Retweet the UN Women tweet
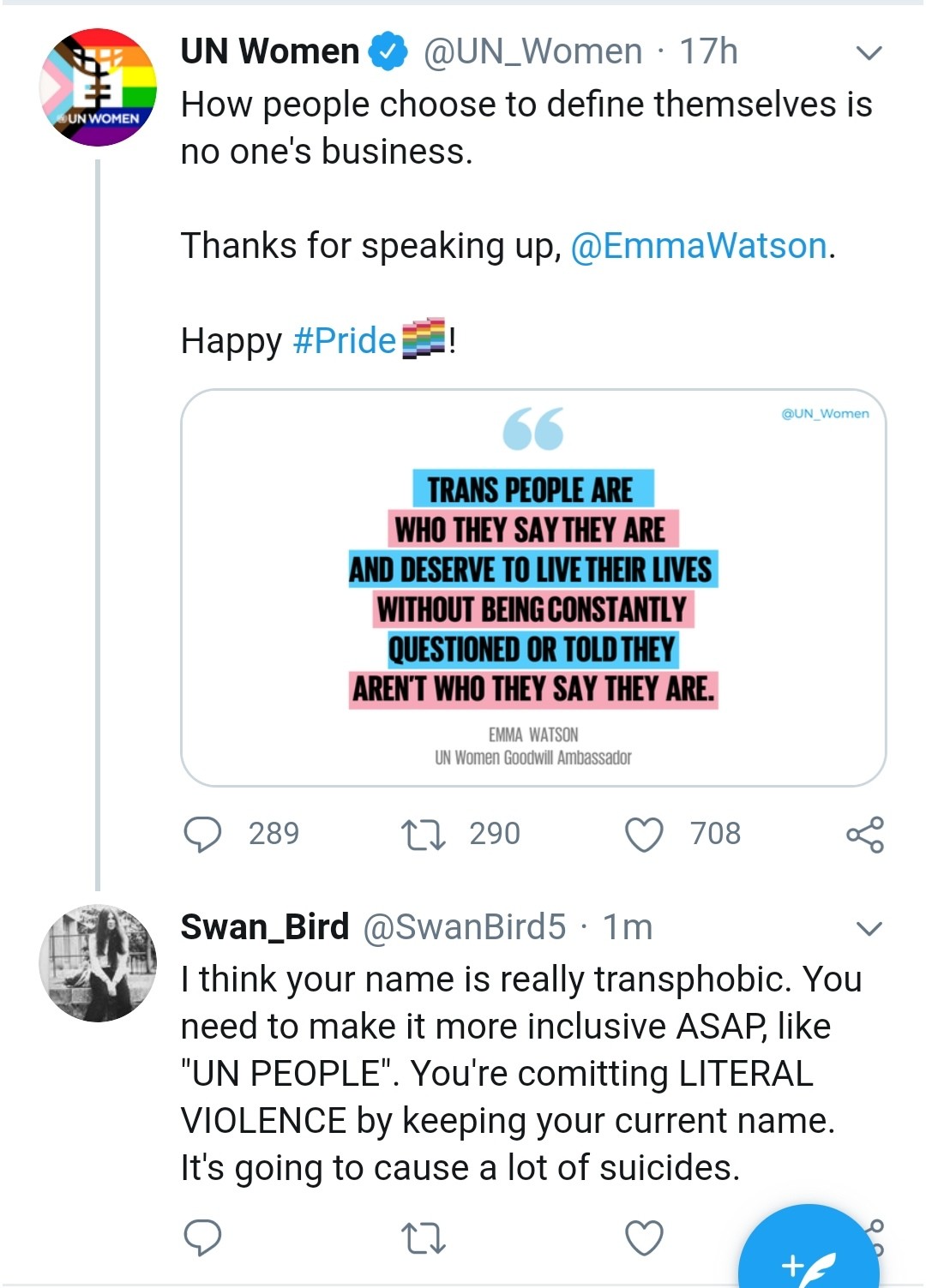This screenshot has height=1288, width=926. click(x=424, y=834)
